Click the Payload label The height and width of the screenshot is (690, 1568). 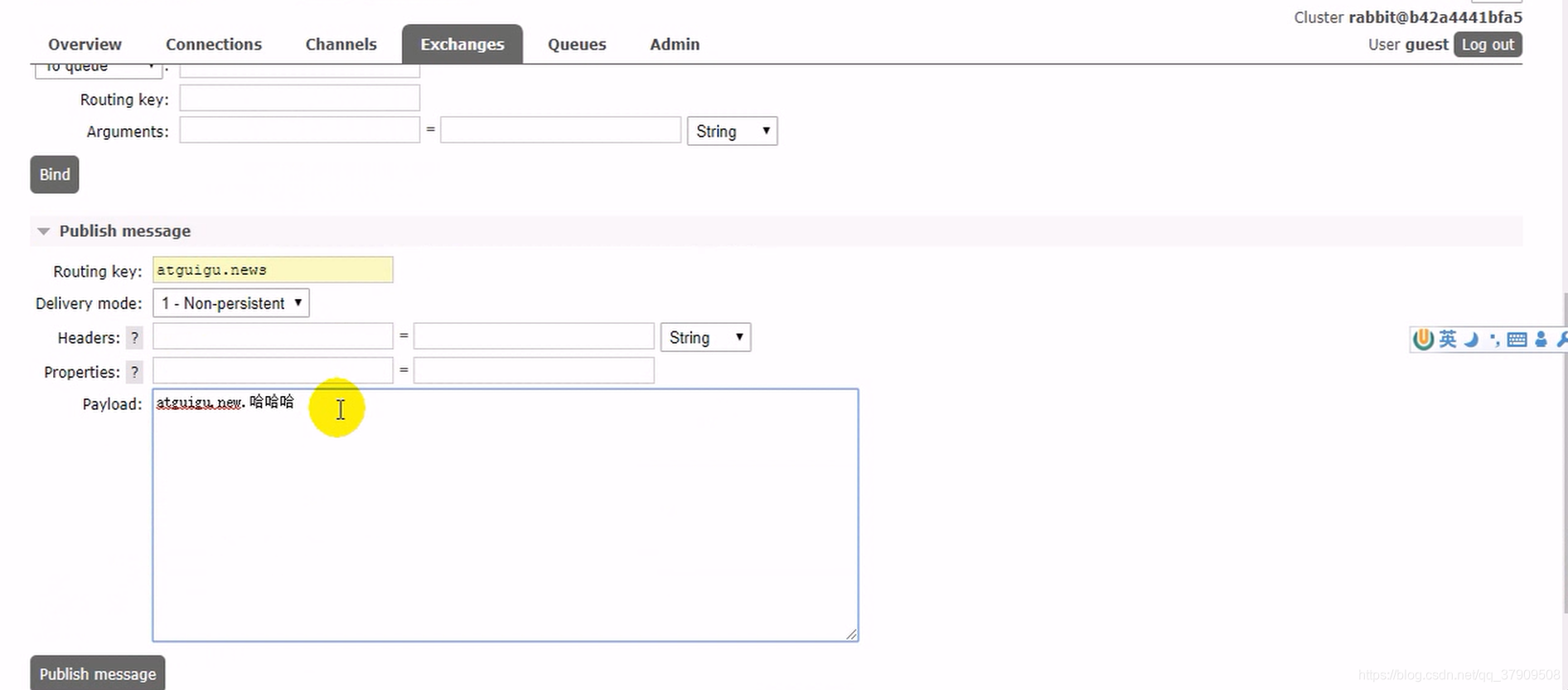pyautogui.click(x=112, y=404)
